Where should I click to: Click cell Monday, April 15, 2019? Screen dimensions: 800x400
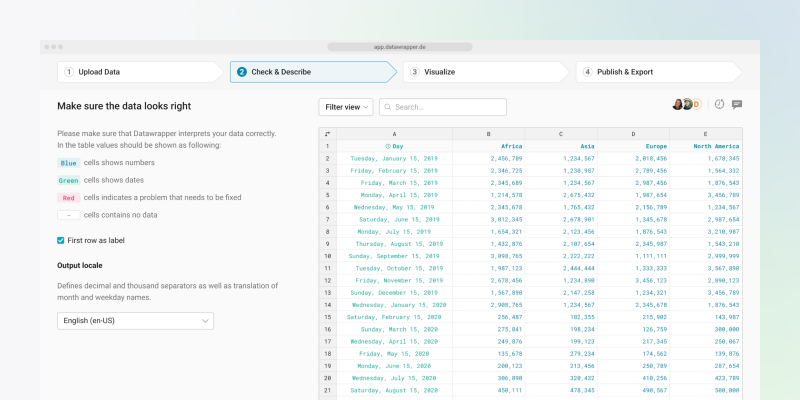click(394, 195)
